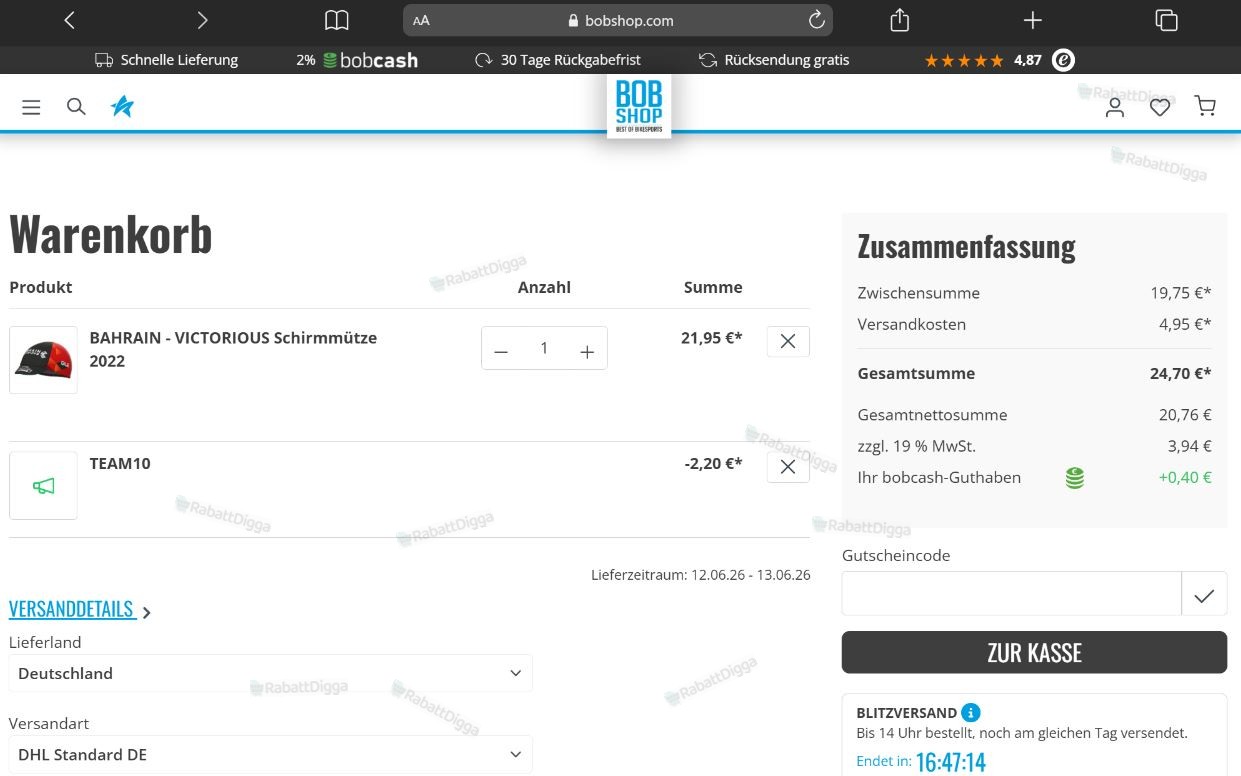Click the zzgl. 19 % MwSt. label
1241x776 pixels.
(x=916, y=446)
